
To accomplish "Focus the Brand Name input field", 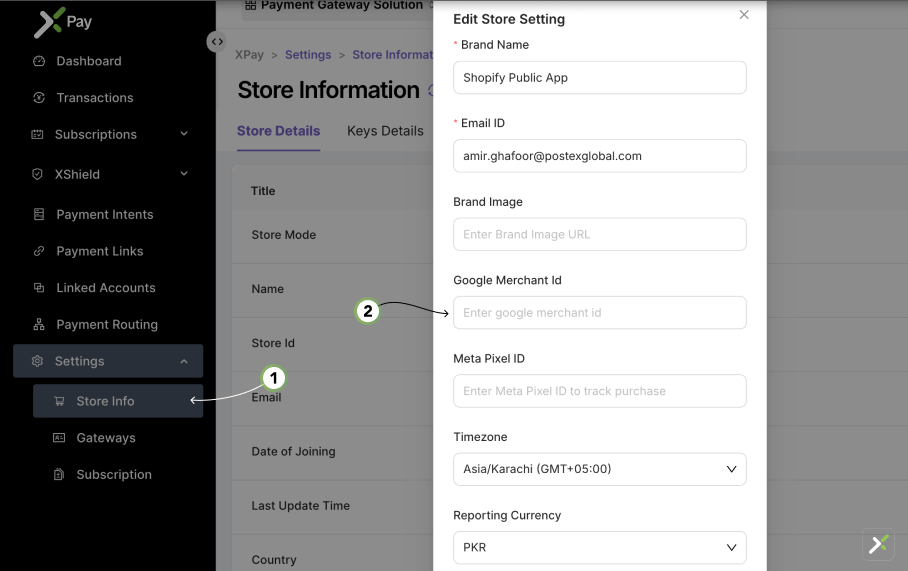I will click(599, 78).
